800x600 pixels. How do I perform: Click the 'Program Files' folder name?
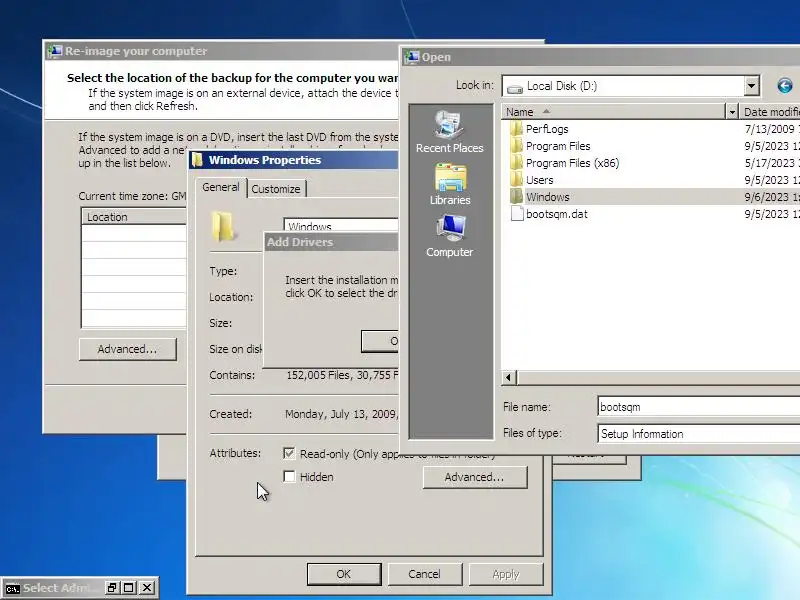click(x=558, y=146)
